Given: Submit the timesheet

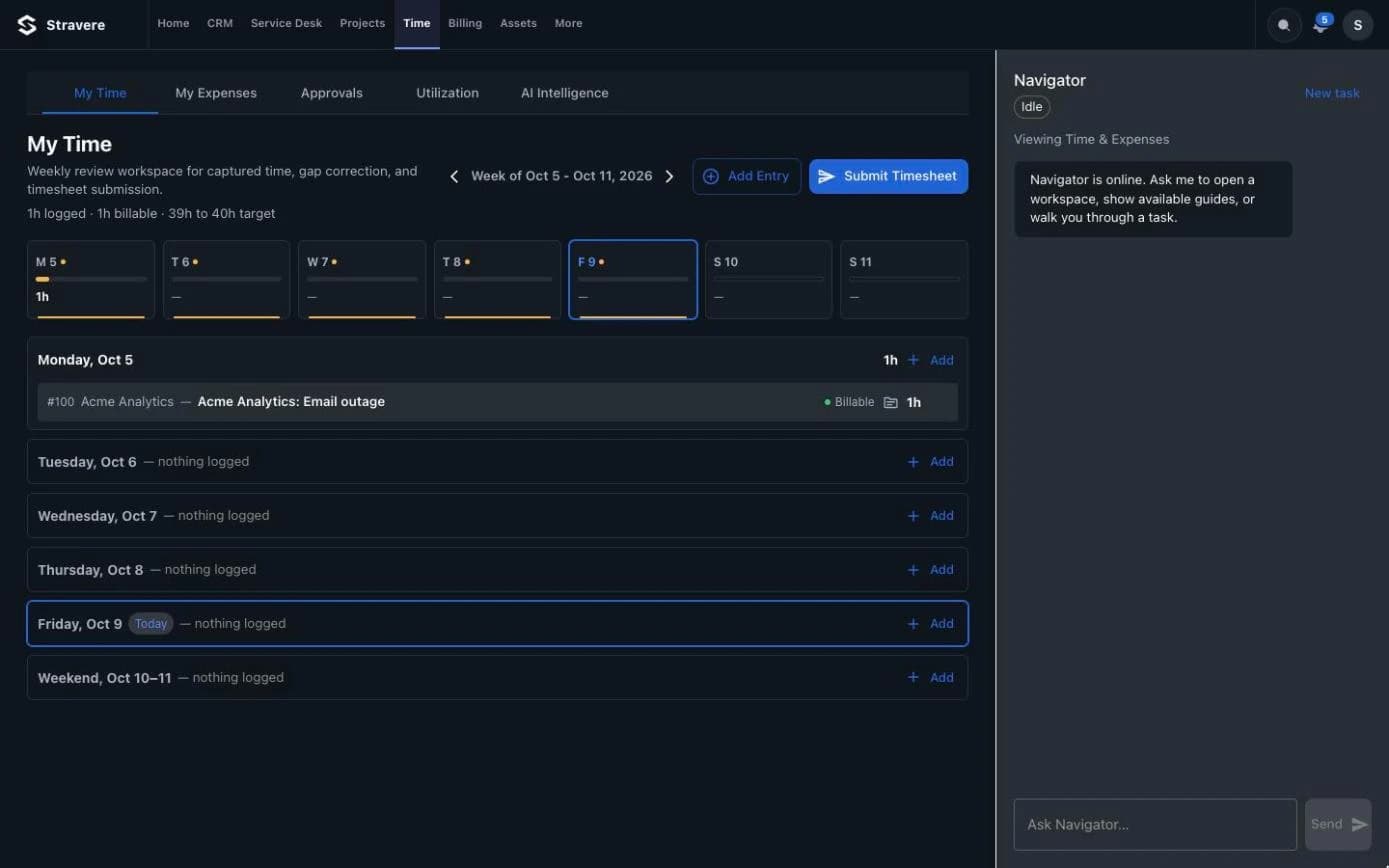Looking at the screenshot, I should tap(888, 176).
